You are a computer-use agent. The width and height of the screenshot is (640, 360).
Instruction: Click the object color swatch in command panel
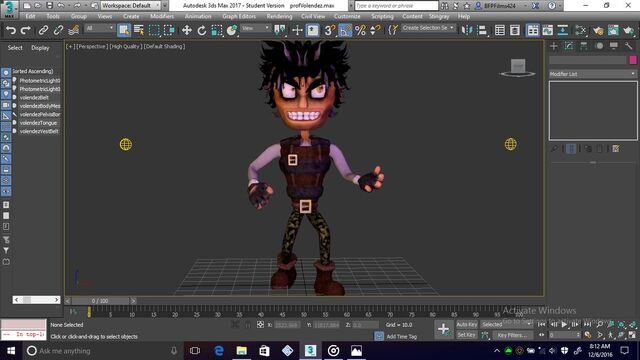[633, 60]
